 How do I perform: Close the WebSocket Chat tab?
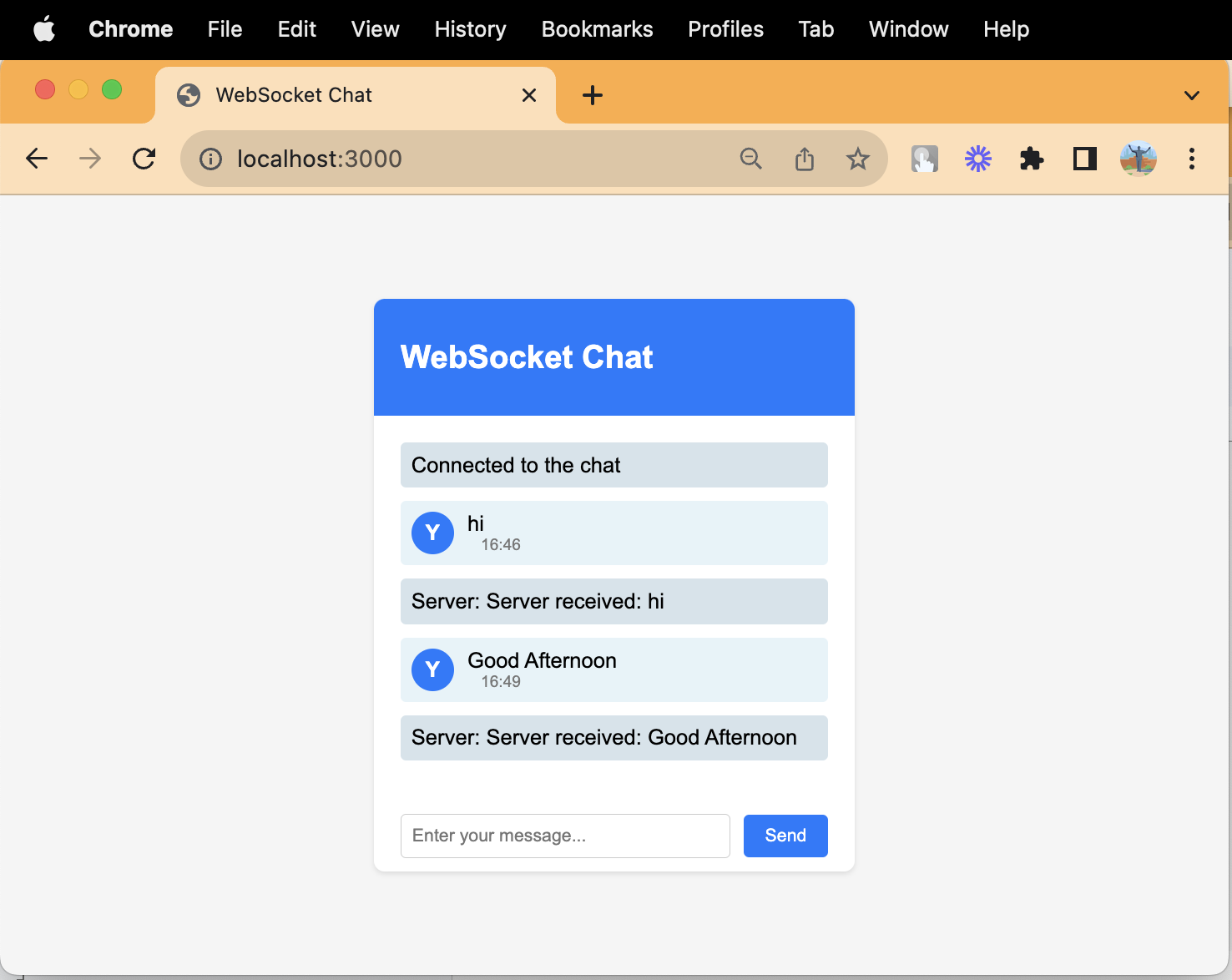(x=529, y=95)
